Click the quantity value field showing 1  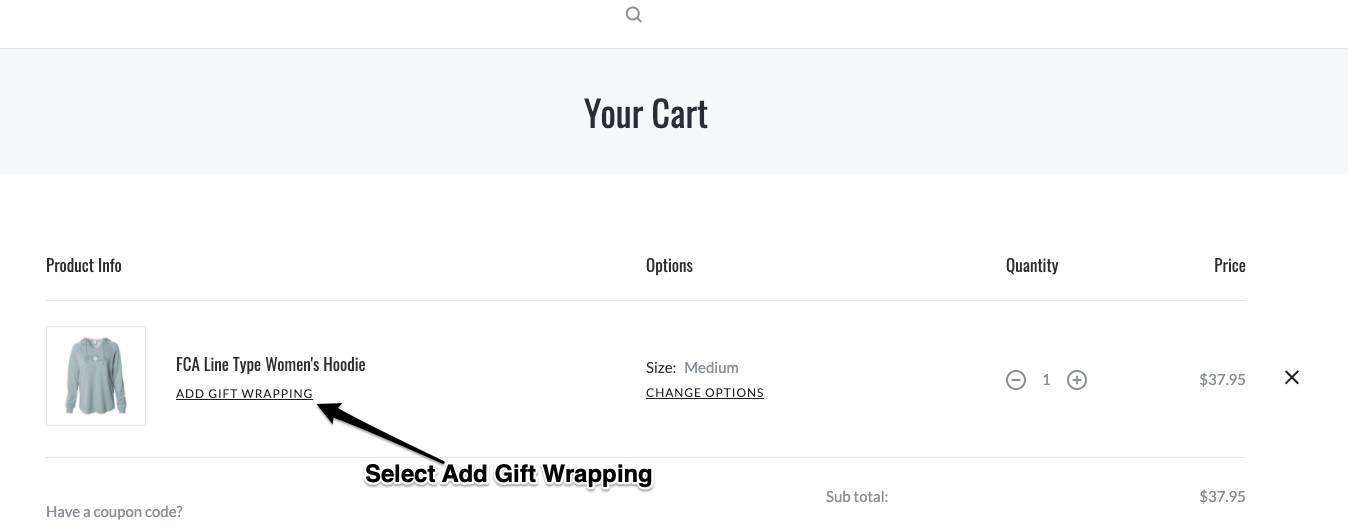coord(1046,380)
